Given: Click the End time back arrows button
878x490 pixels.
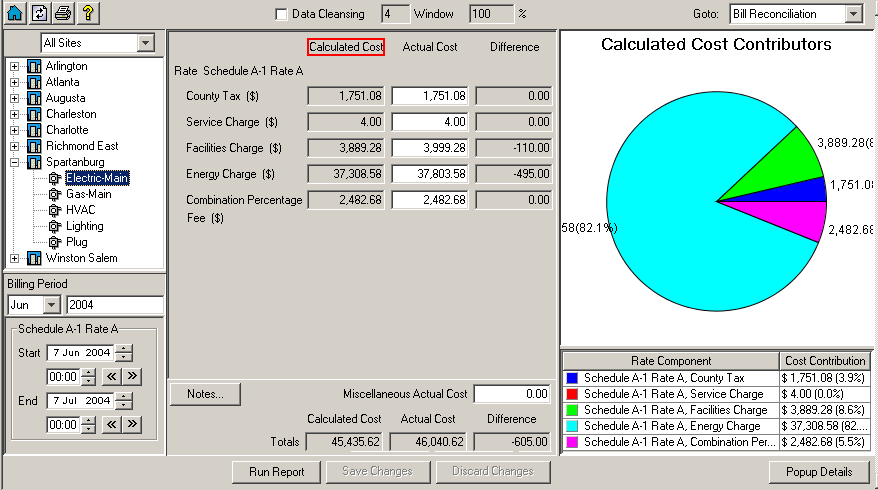Looking at the screenshot, I should click(x=112, y=425).
